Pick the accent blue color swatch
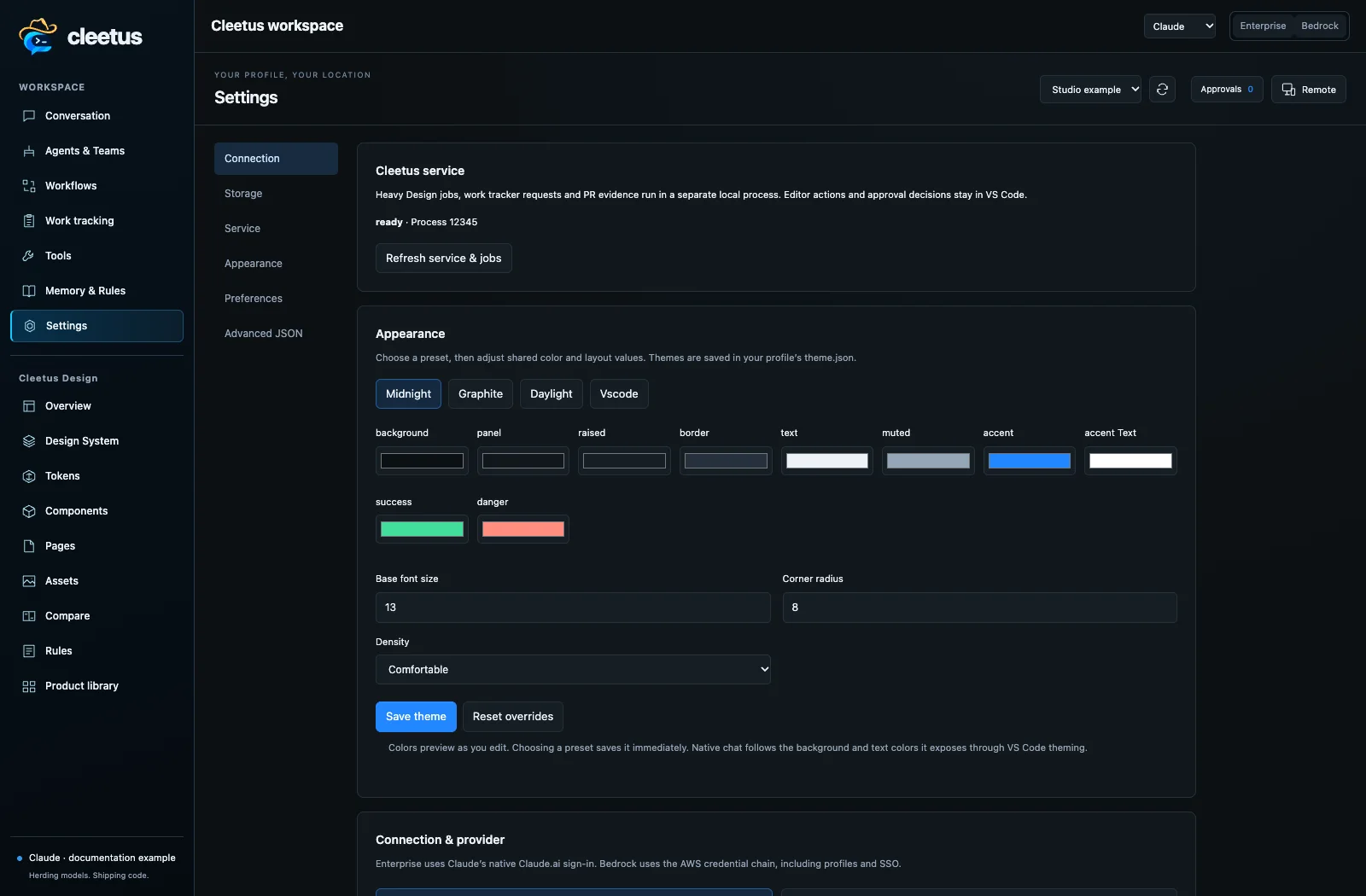Image resolution: width=1366 pixels, height=896 pixels. (1030, 461)
